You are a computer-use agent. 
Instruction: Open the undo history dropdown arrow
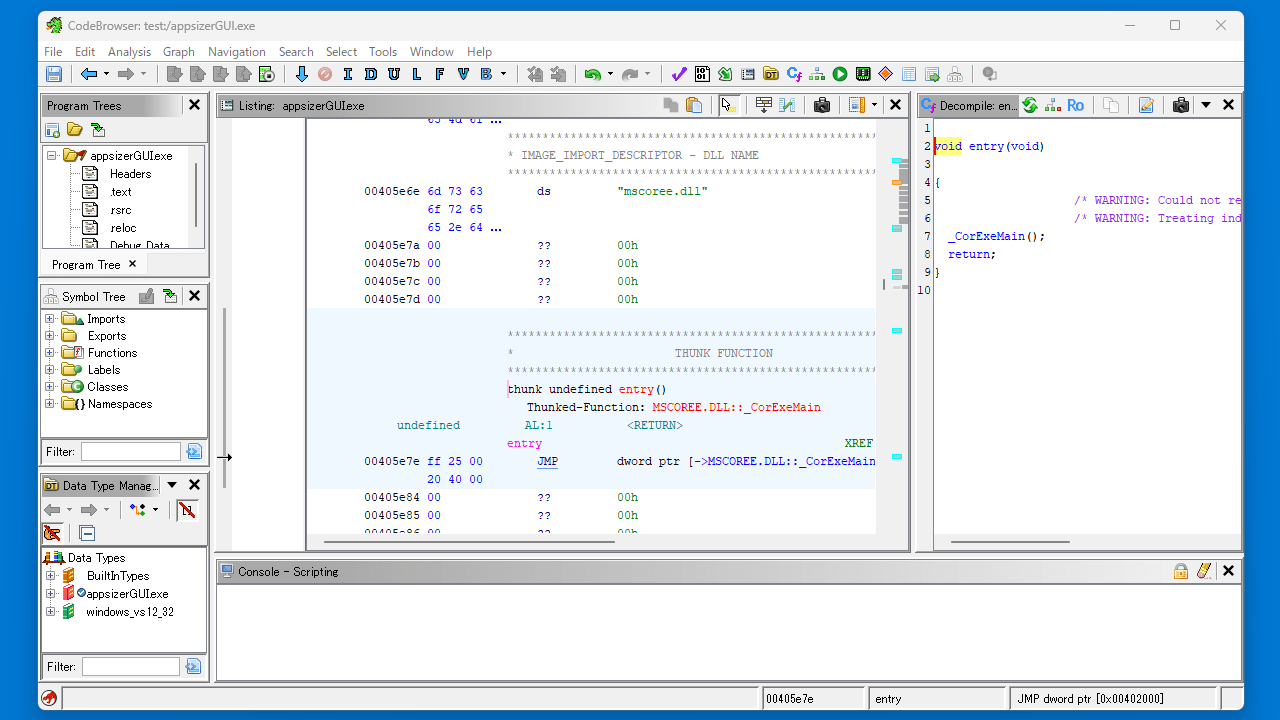(610, 74)
